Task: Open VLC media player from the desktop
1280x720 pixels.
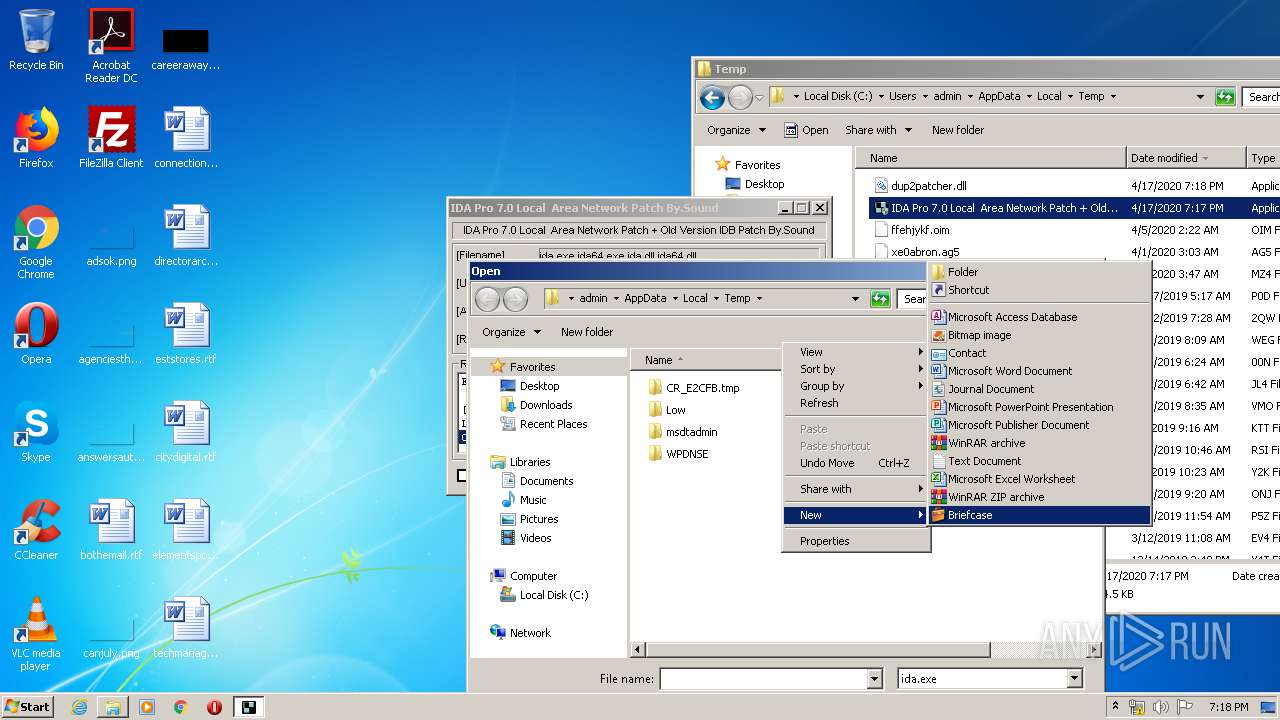Action: tap(36, 634)
